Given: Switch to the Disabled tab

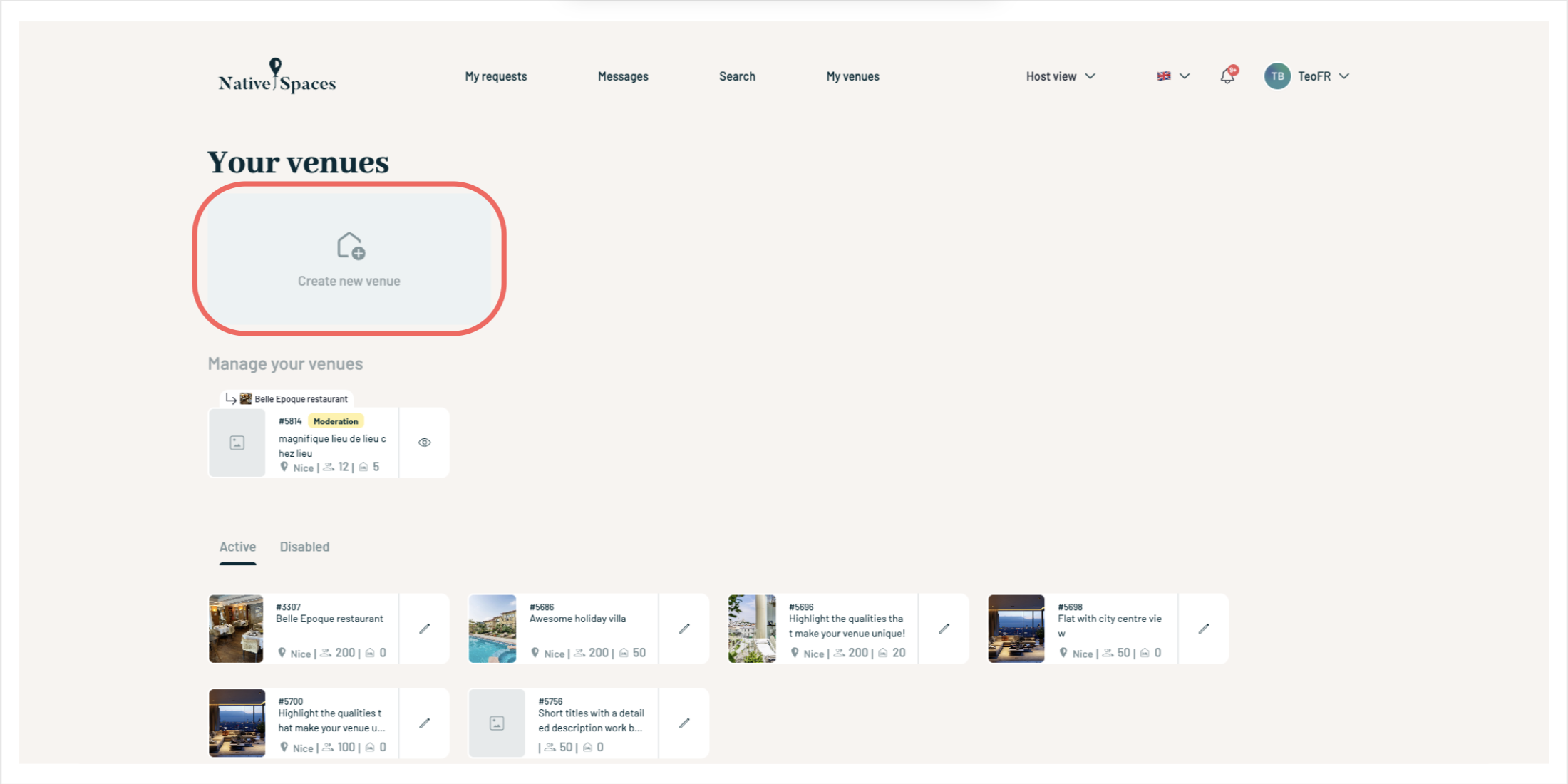Looking at the screenshot, I should click(x=304, y=547).
